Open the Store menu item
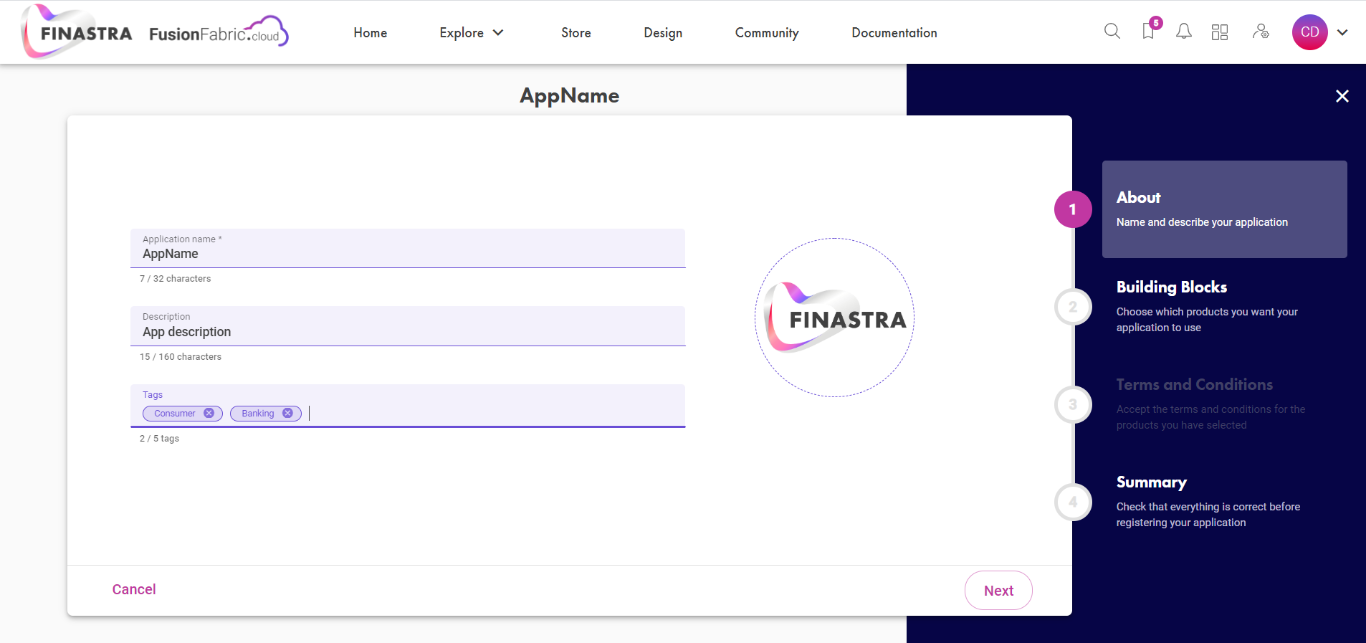 tap(576, 33)
